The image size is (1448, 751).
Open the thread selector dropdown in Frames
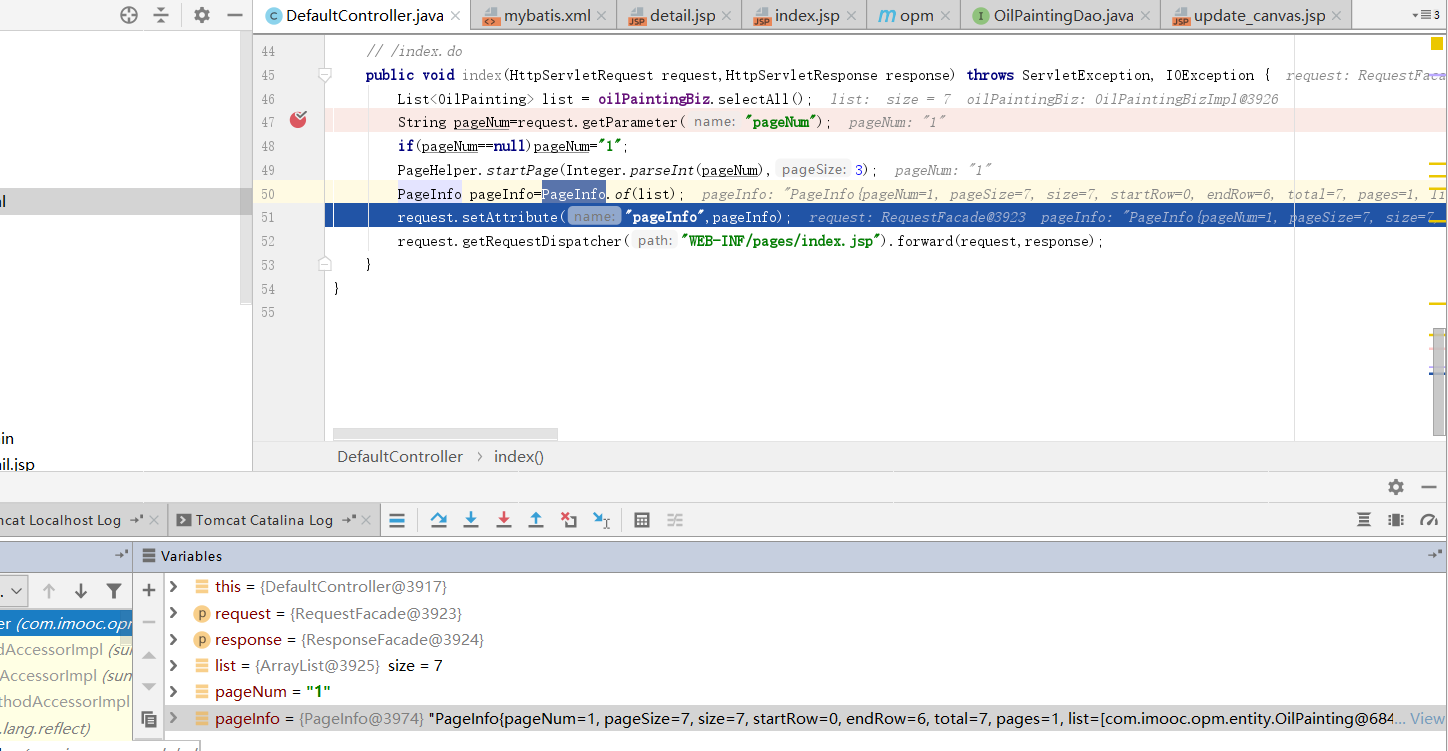tap(13, 591)
